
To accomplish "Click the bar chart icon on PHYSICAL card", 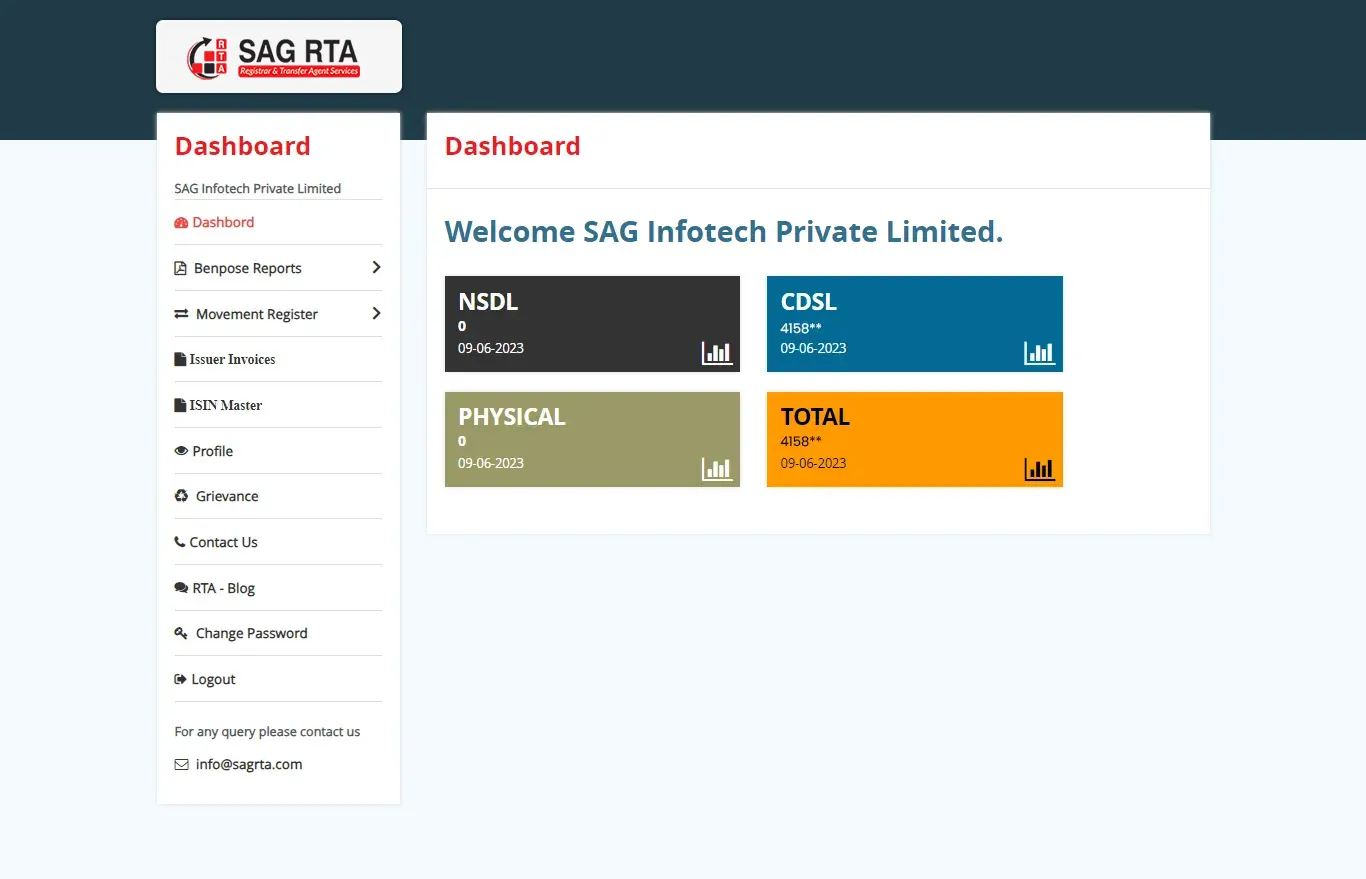I will tap(717, 468).
